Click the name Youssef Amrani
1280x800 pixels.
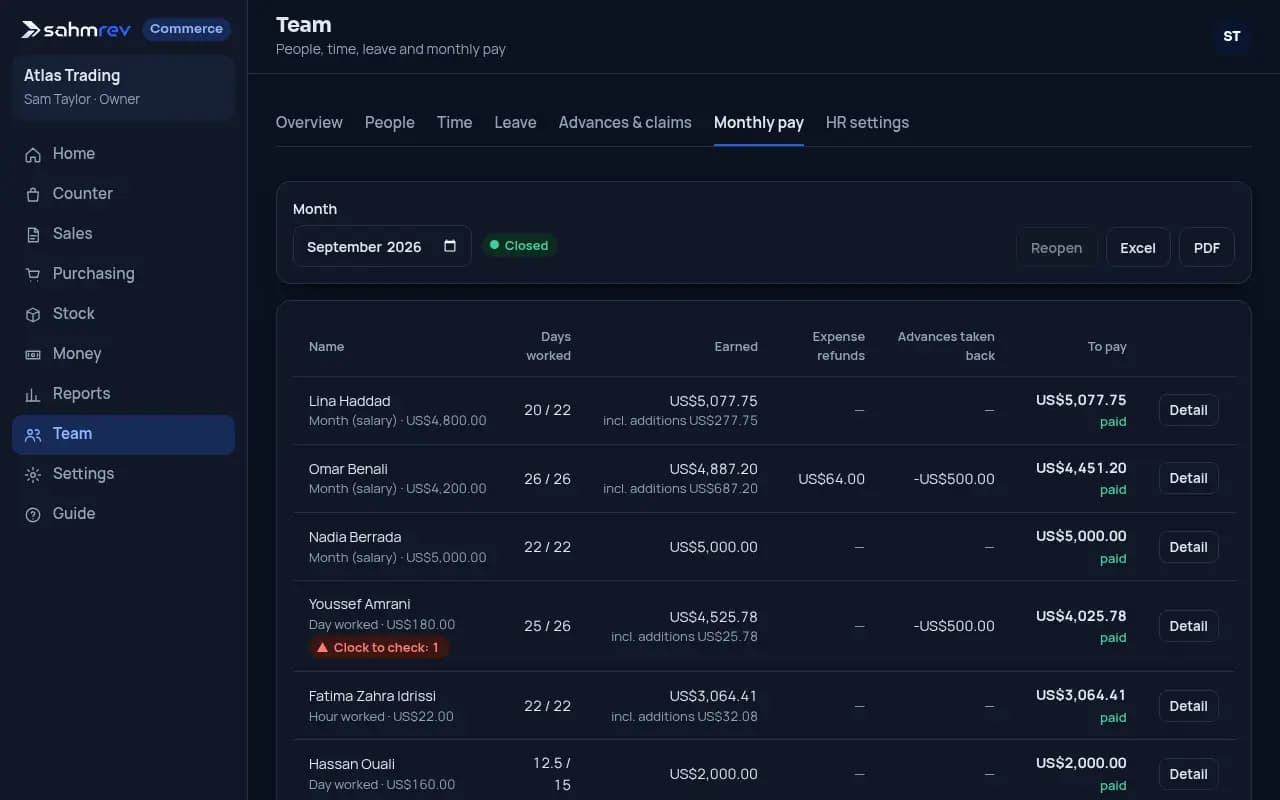point(360,604)
